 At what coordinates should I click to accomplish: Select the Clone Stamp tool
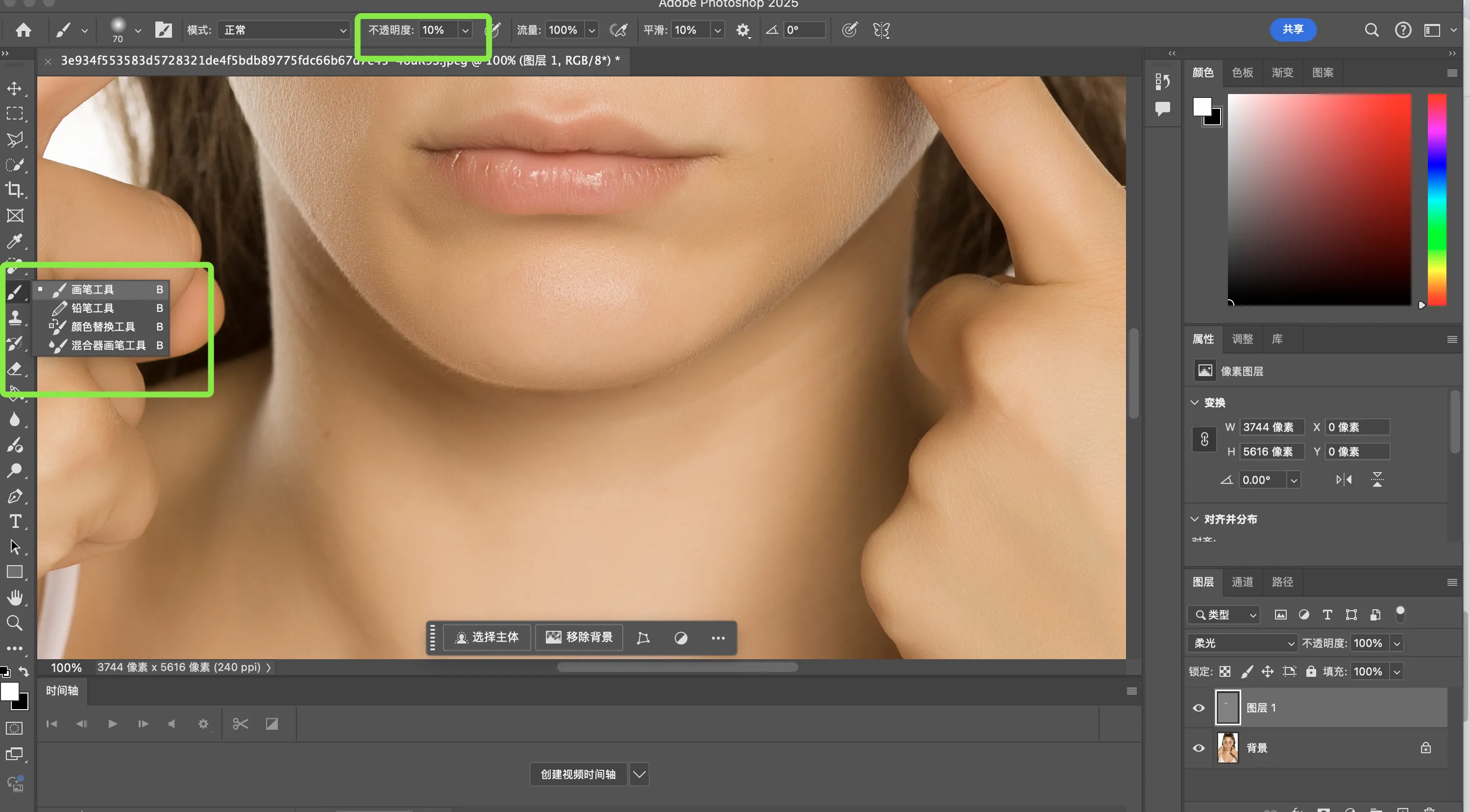click(x=15, y=318)
